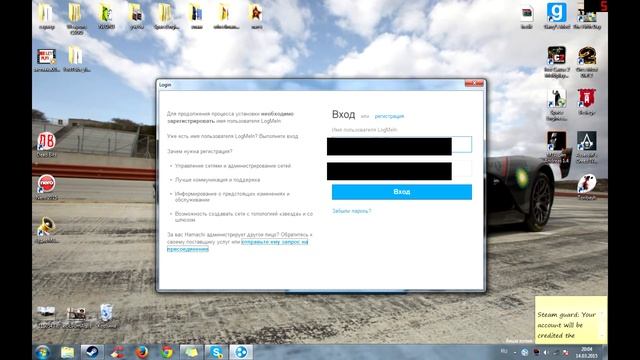Show hidden tray icons arrow
This screenshot has width=640, height=360.
(x=515, y=352)
